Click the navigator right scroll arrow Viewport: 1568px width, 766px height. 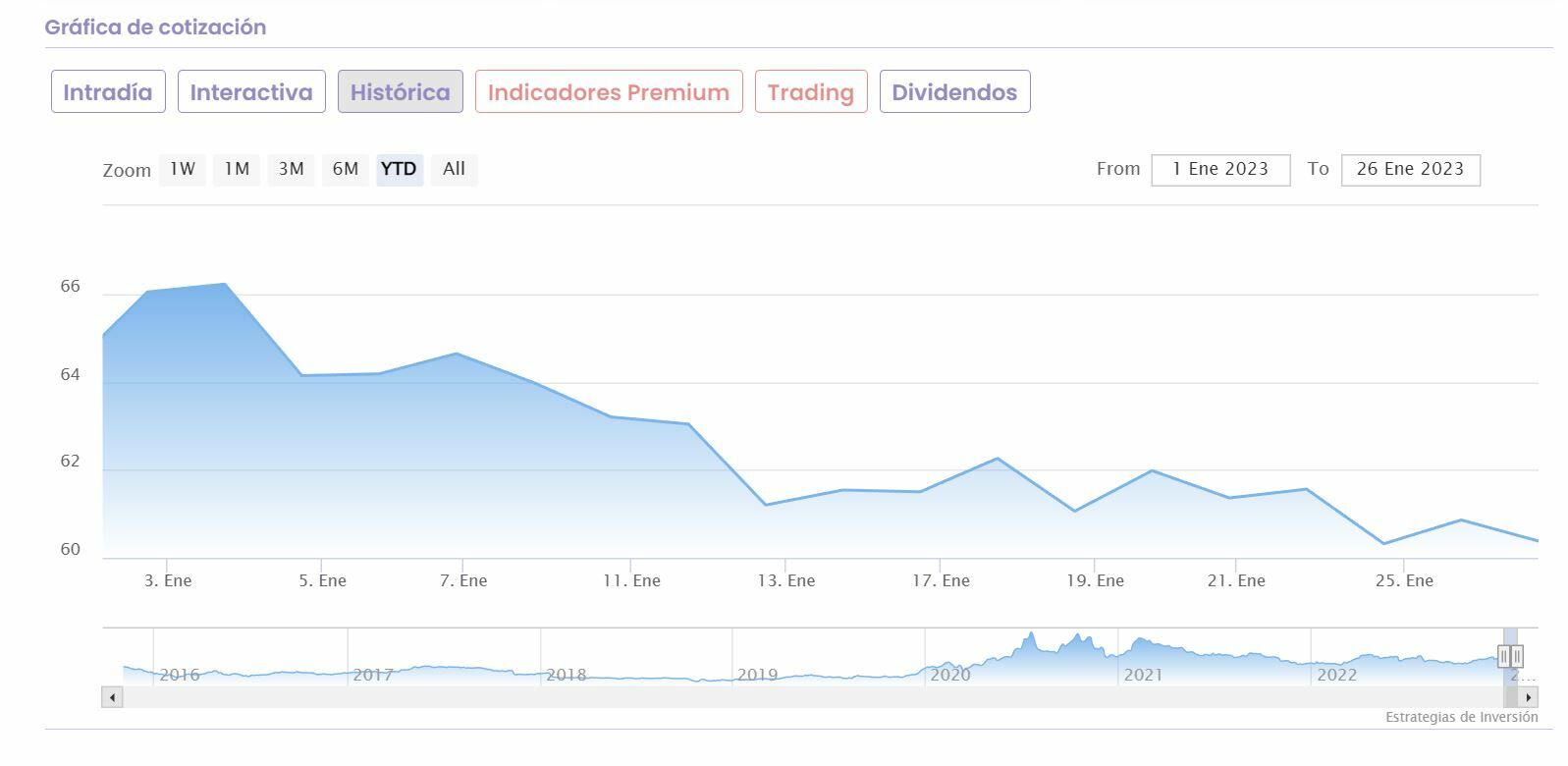click(x=1528, y=697)
